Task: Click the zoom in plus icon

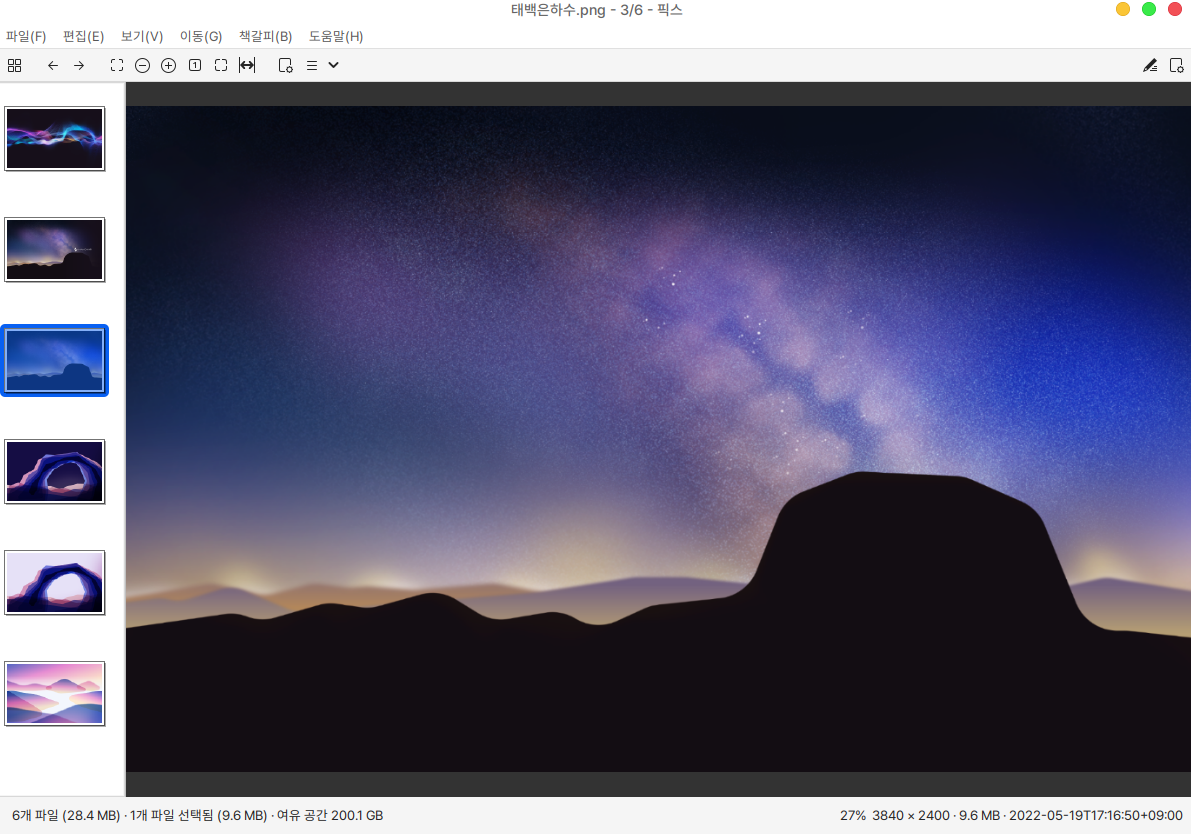Action: [x=168, y=65]
